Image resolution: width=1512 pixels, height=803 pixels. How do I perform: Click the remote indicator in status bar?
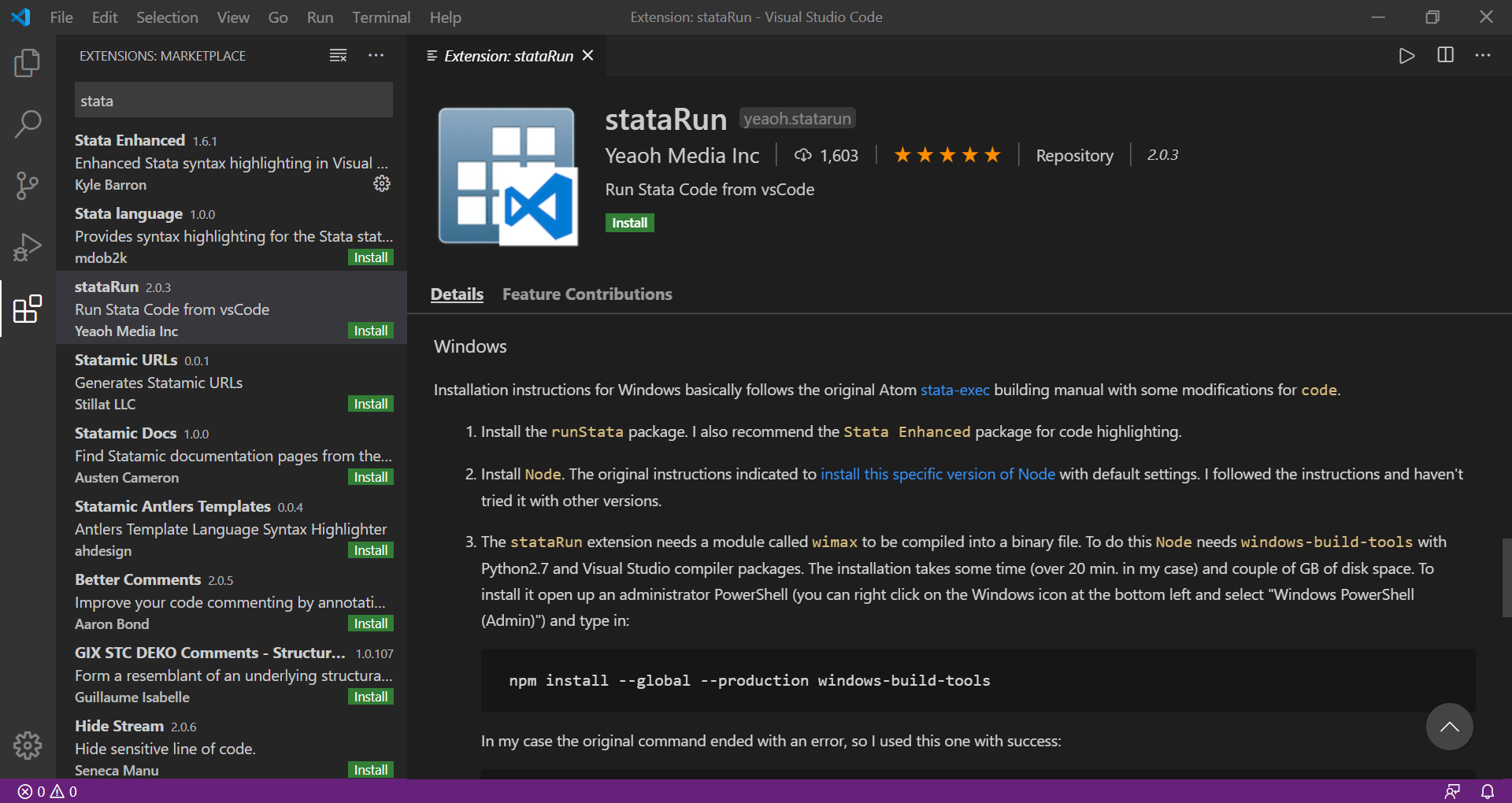coord(1453,792)
